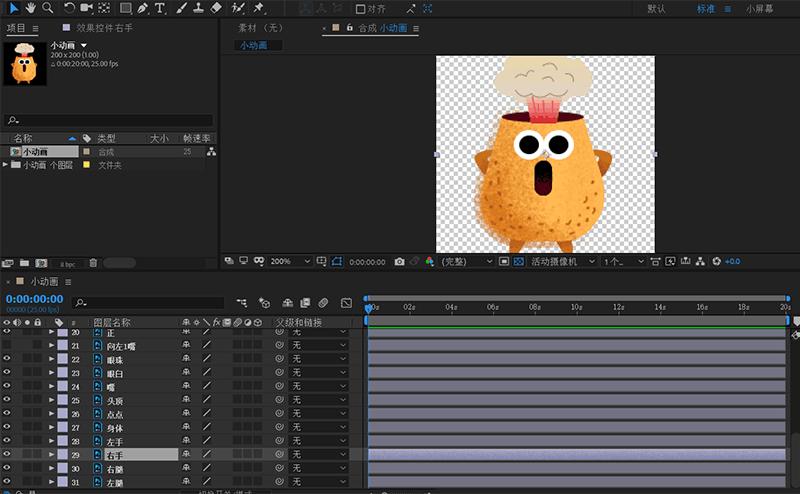Expand the 嘴 layer properties triangle
800x494 pixels.
pyautogui.click(x=52, y=386)
